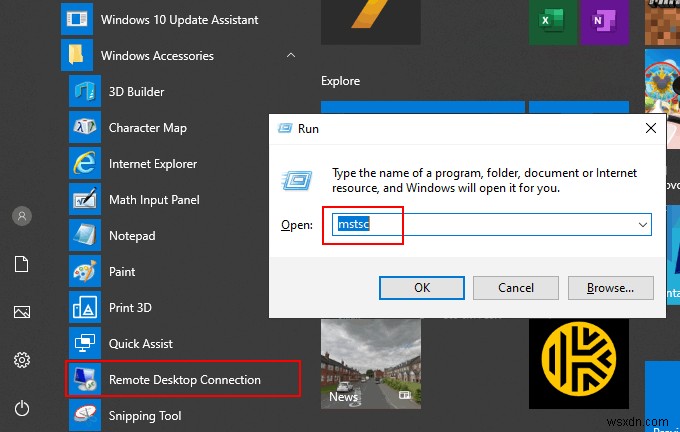Open the Settings gear in sidebar

[22, 360]
